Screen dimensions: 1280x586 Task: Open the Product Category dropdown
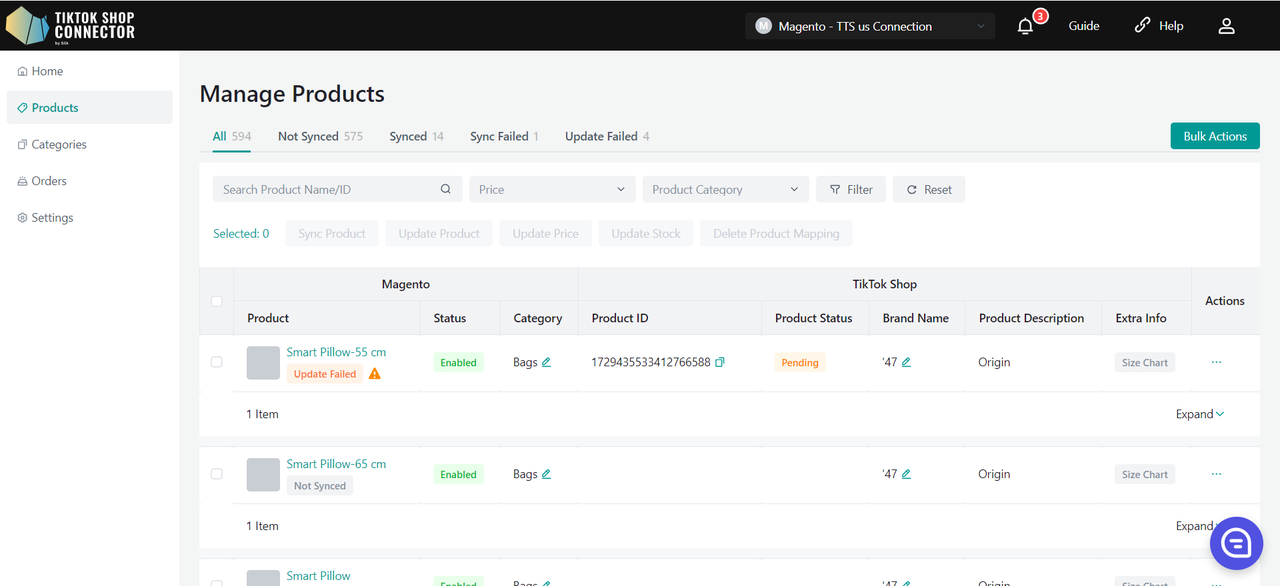[x=725, y=189]
